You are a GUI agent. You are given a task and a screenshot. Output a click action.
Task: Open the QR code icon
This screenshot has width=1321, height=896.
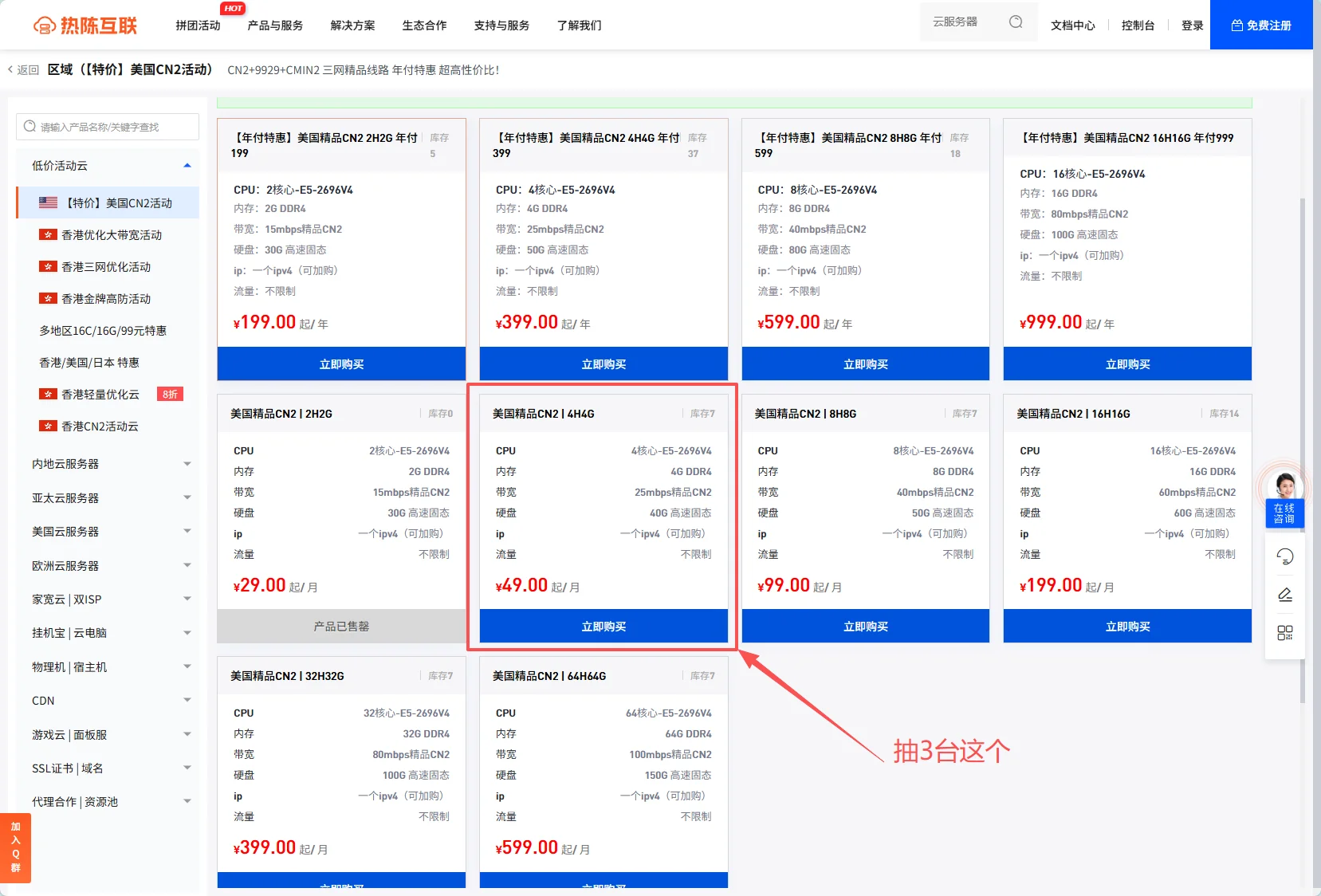point(1285,633)
